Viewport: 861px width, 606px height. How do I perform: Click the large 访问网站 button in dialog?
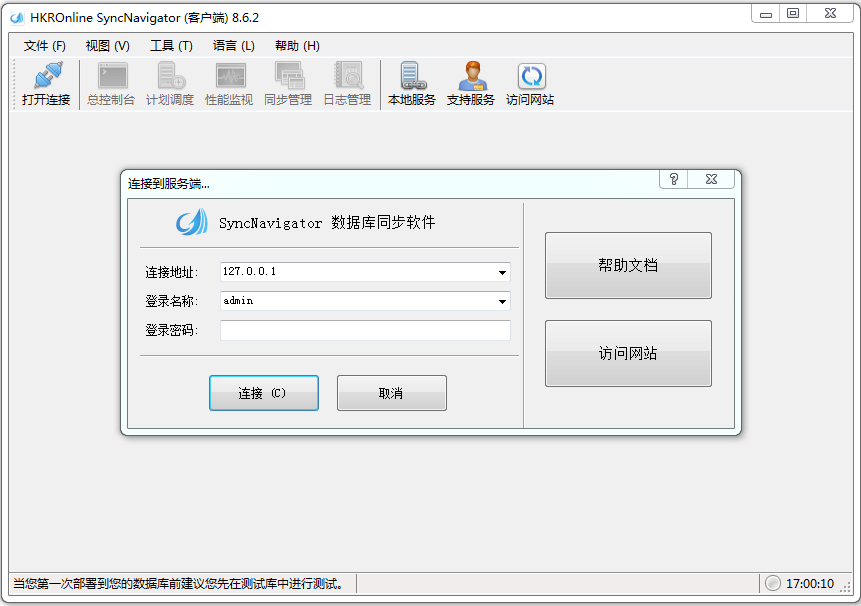coord(628,354)
